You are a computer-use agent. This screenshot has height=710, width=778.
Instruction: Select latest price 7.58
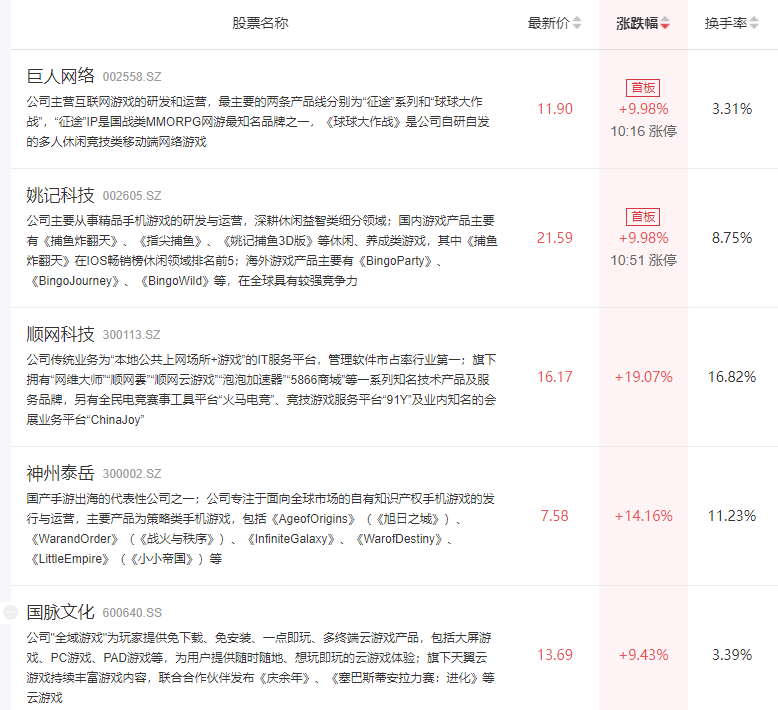click(x=555, y=516)
